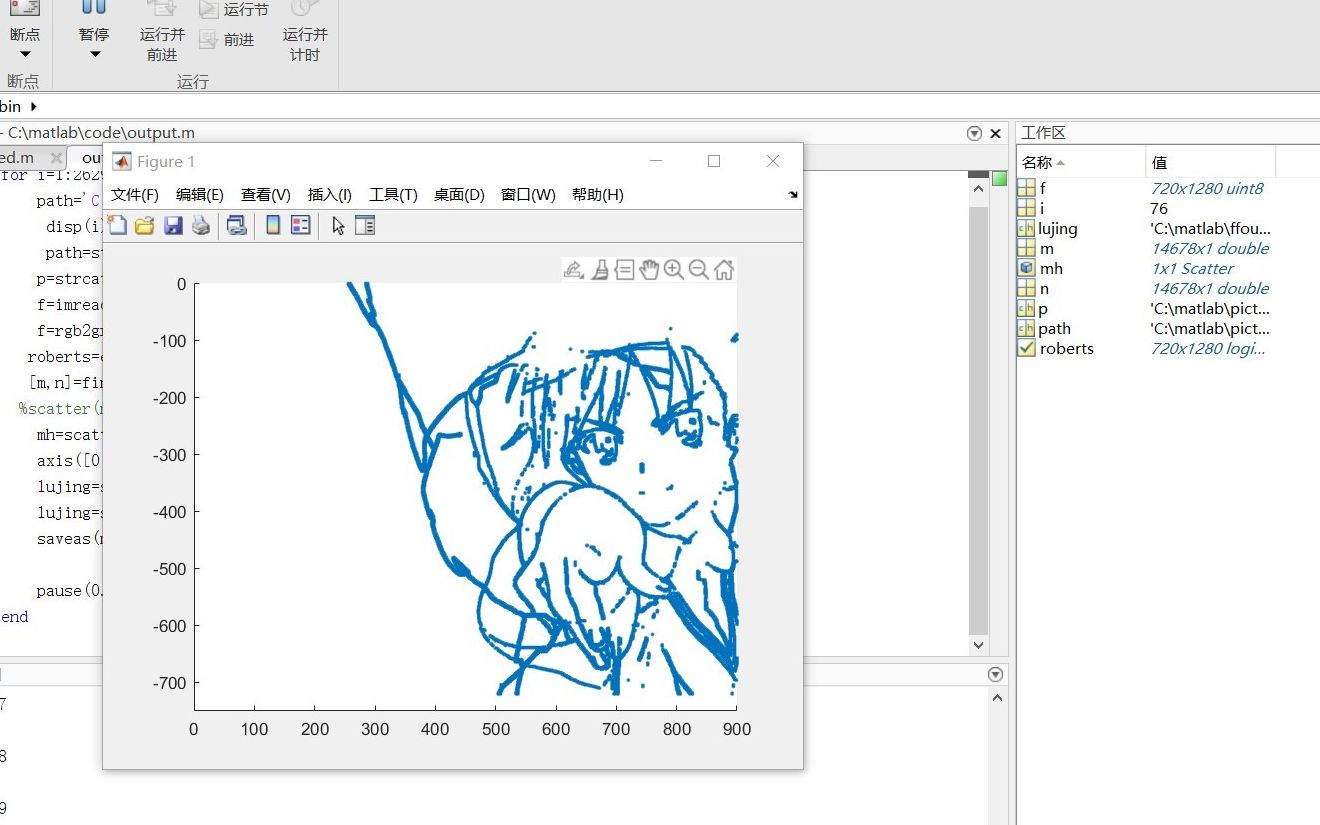Click the Insert Legend icon
The height and width of the screenshot is (825, 1320).
300,226
